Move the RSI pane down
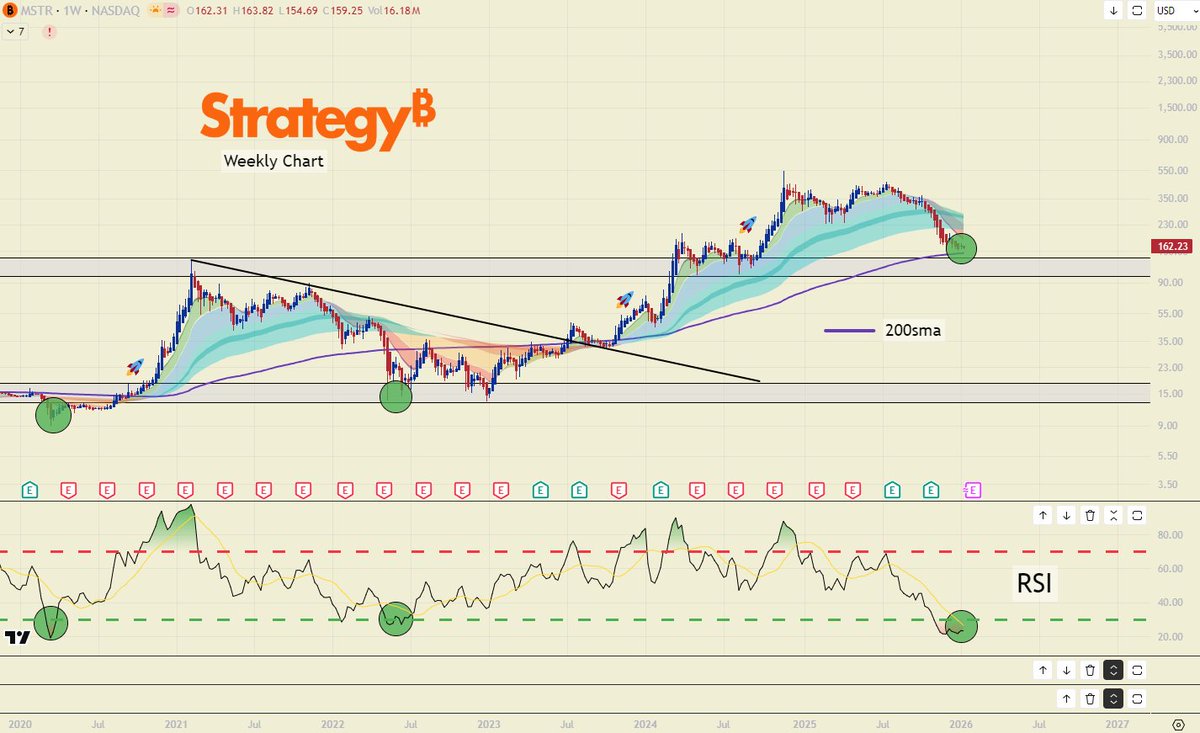 (1066, 516)
